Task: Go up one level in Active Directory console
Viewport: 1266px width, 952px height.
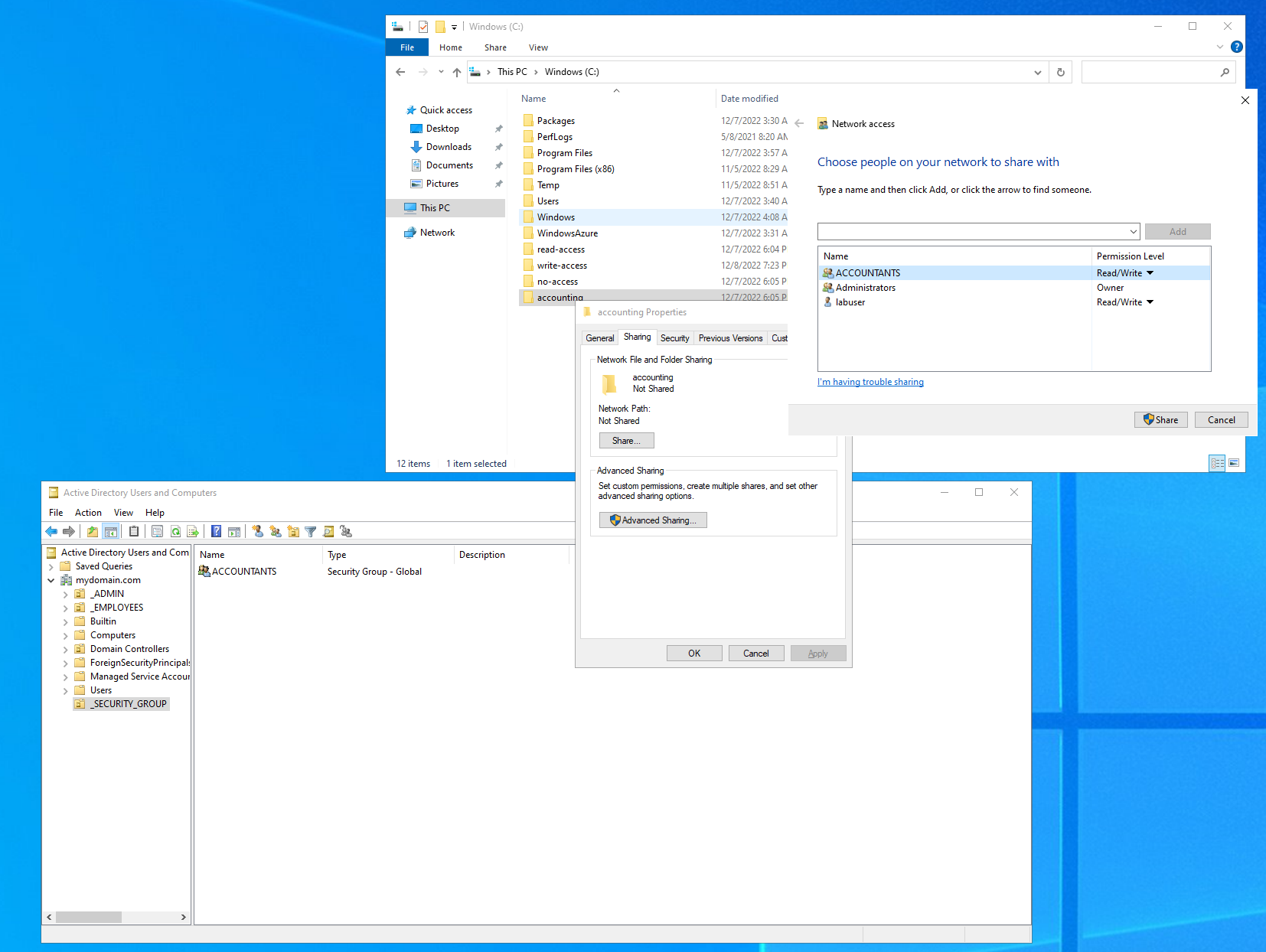Action: pyautogui.click(x=93, y=531)
